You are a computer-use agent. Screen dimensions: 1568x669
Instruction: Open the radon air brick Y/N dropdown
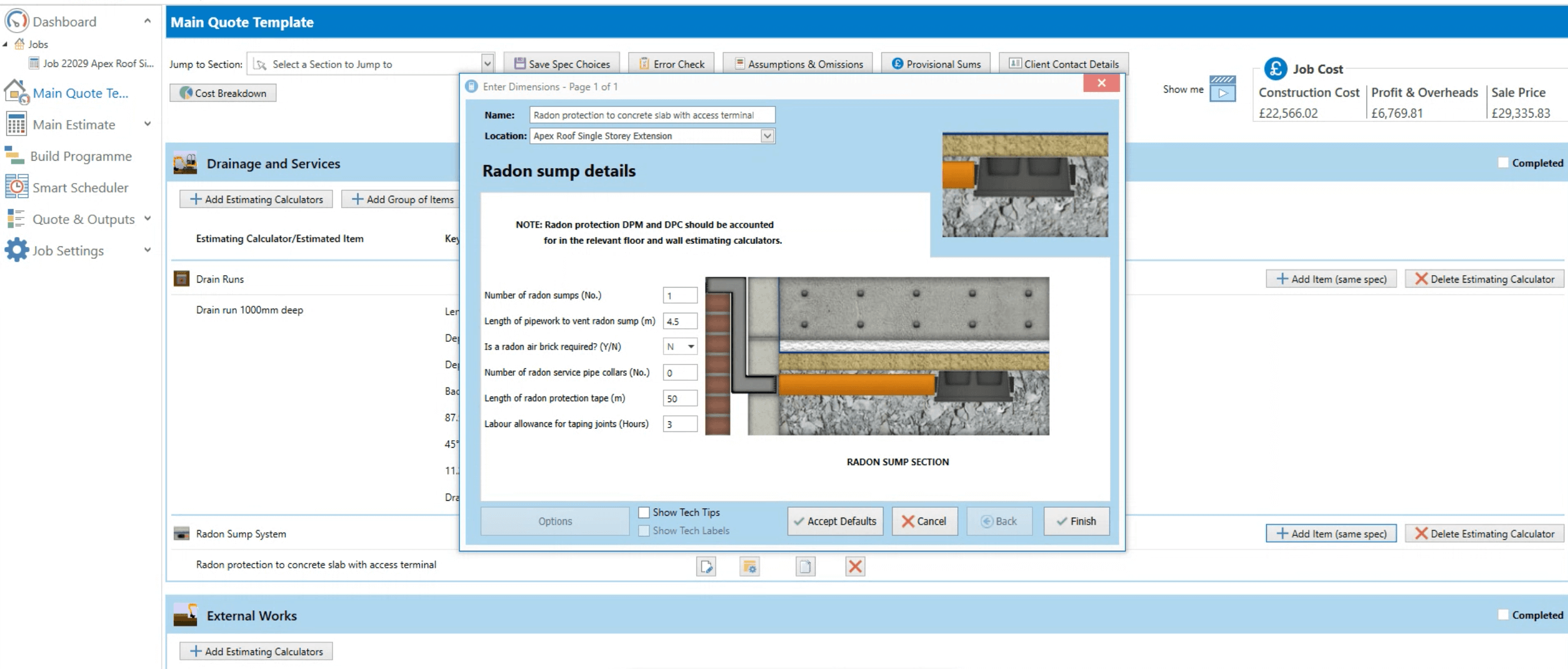tap(691, 346)
